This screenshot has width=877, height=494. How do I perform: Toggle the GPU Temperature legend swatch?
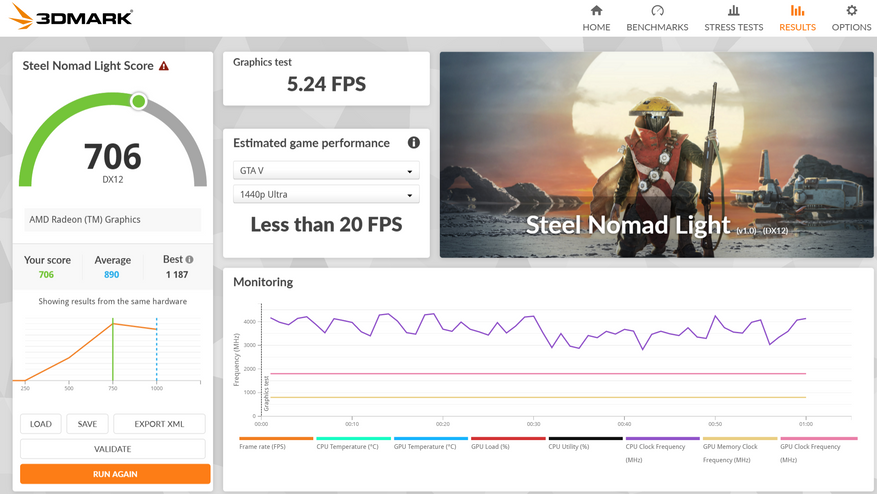click(x=431, y=439)
